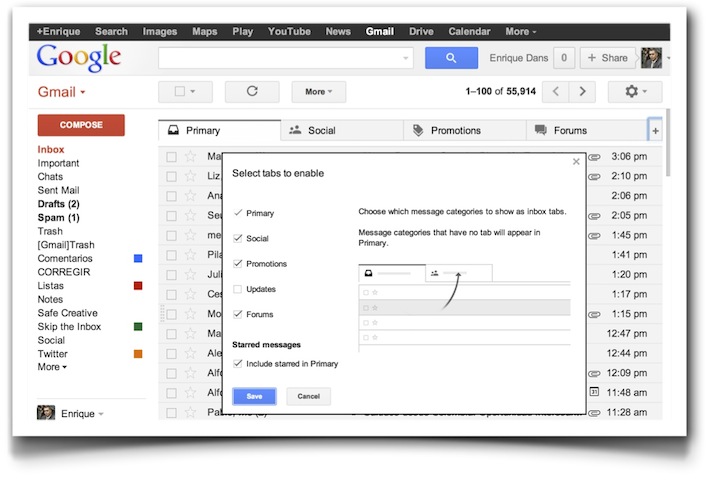Uncheck the Social tab checkbox
The image size is (709, 480).
click(237, 239)
